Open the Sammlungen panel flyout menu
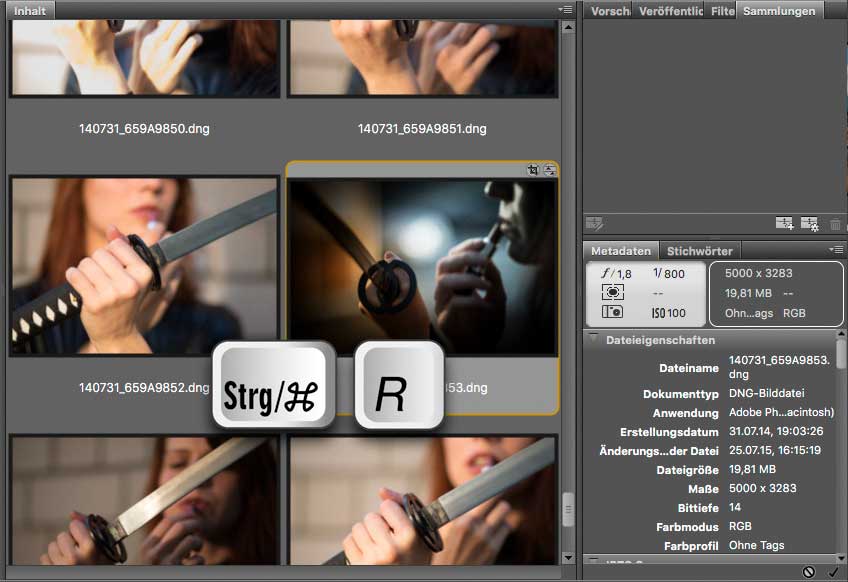This screenshot has width=848, height=582. pyautogui.click(x=835, y=10)
